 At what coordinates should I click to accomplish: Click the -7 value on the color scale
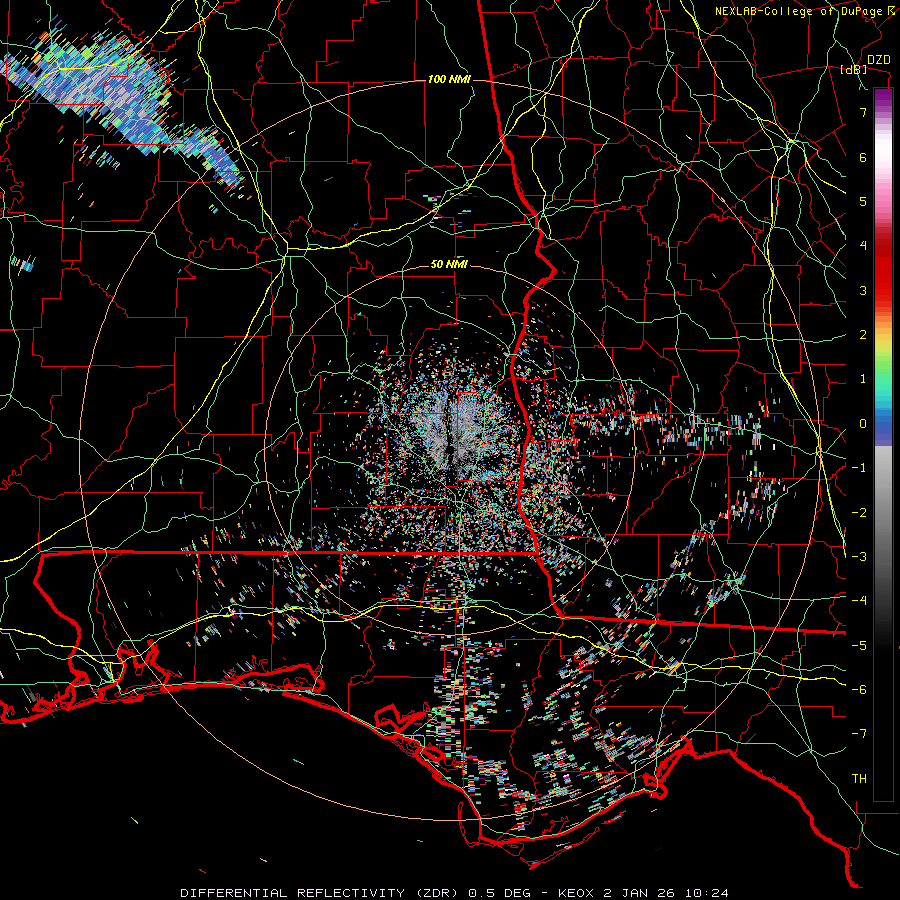(859, 734)
